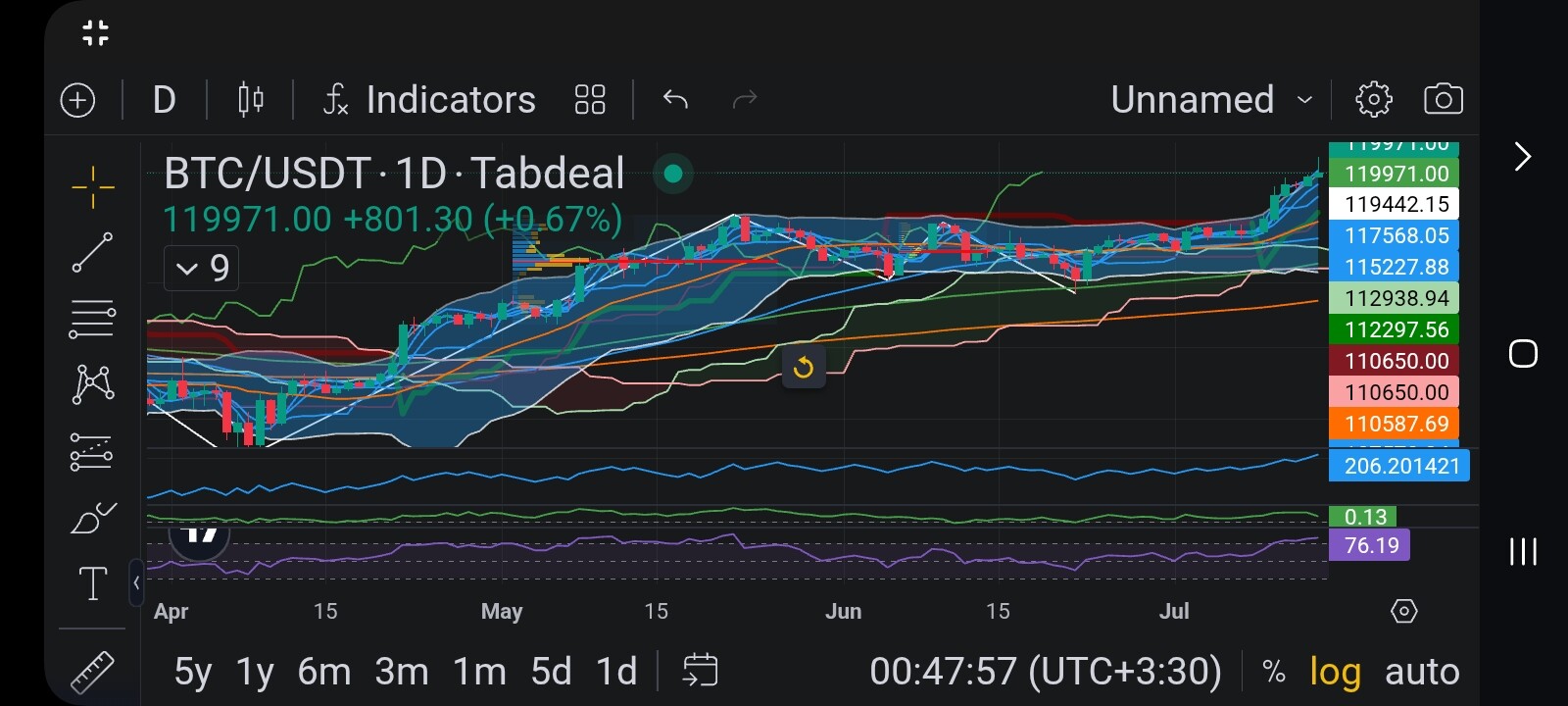Toggle auto scale mode
The height and width of the screenshot is (706, 1568).
[1422, 673]
